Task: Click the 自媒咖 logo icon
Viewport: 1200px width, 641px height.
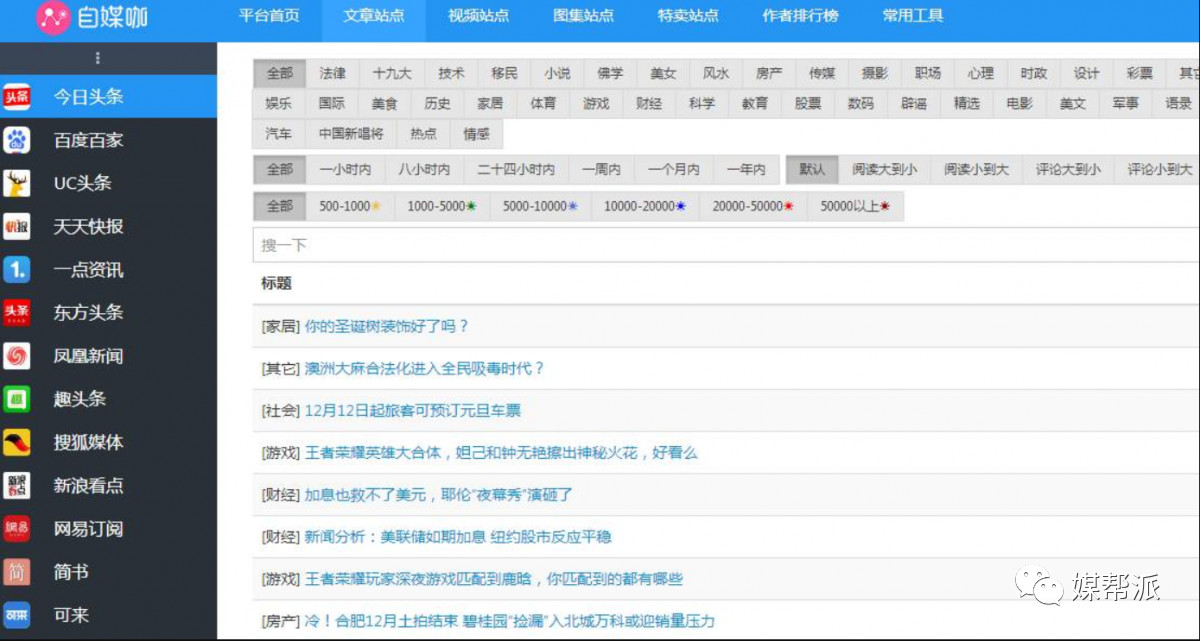Action: 53,17
